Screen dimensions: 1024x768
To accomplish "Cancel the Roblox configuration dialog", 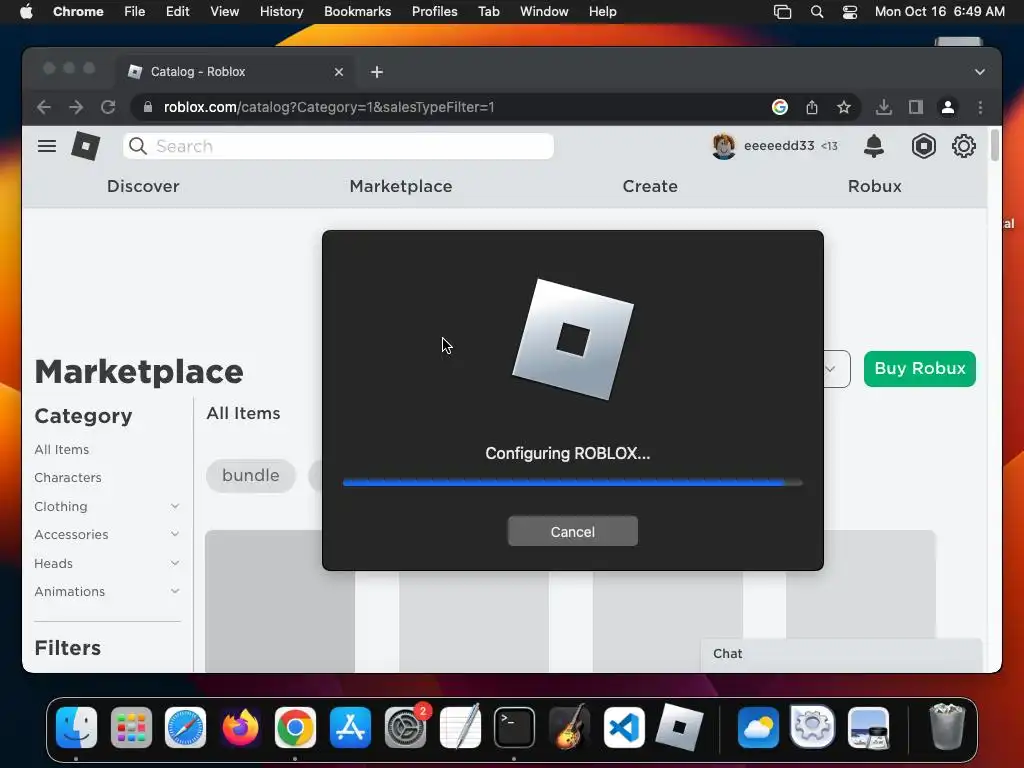I will tap(573, 532).
